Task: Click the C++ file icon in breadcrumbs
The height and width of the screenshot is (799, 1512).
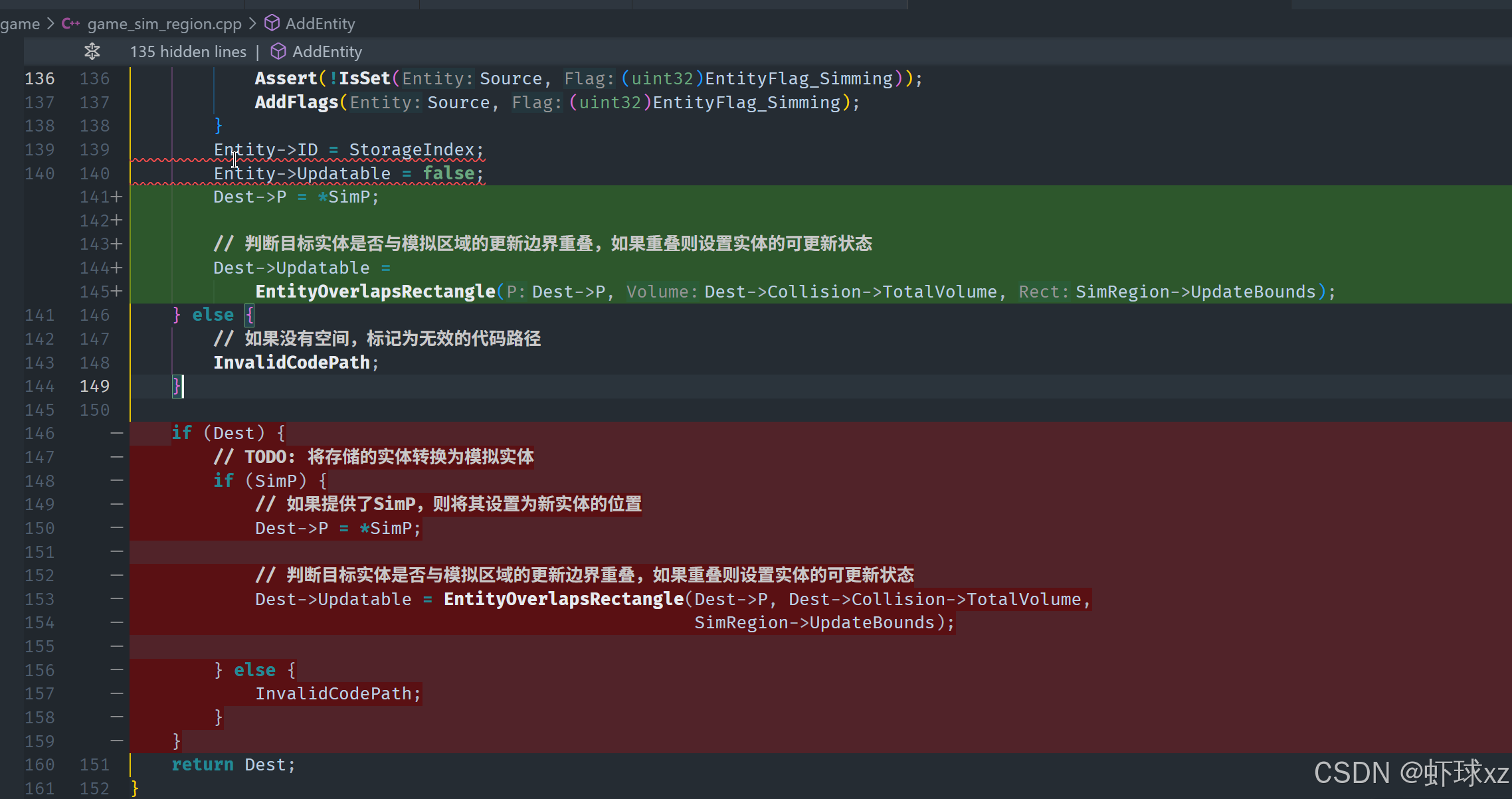Action: click(70, 24)
